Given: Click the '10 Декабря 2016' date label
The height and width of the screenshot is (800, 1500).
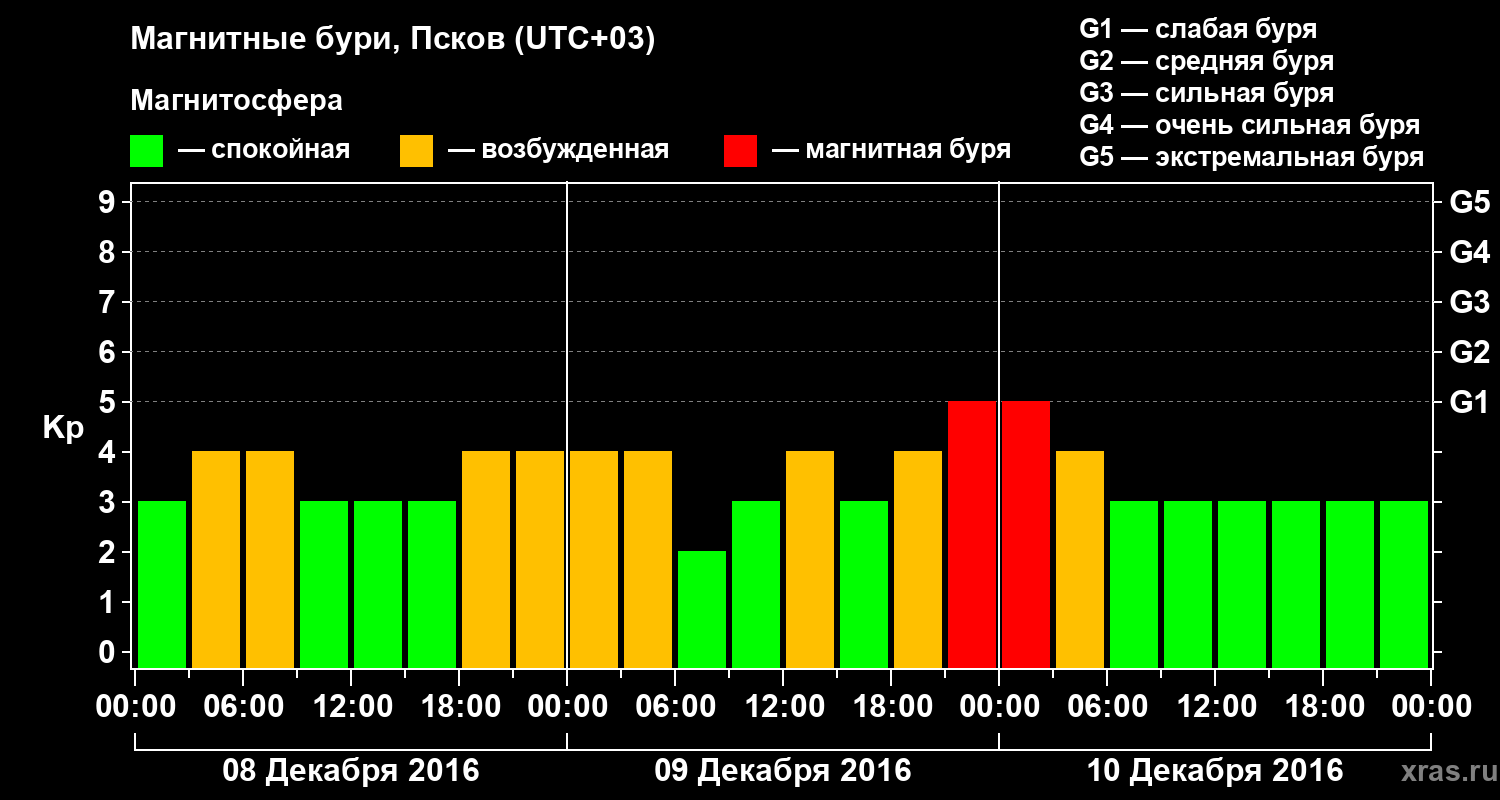Looking at the screenshot, I should point(1215,771).
